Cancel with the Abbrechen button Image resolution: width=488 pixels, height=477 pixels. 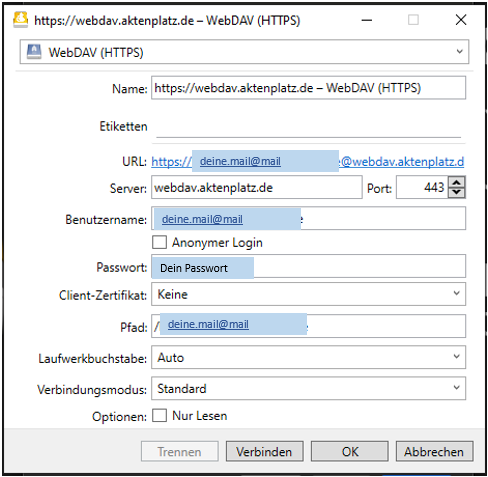coord(434,451)
